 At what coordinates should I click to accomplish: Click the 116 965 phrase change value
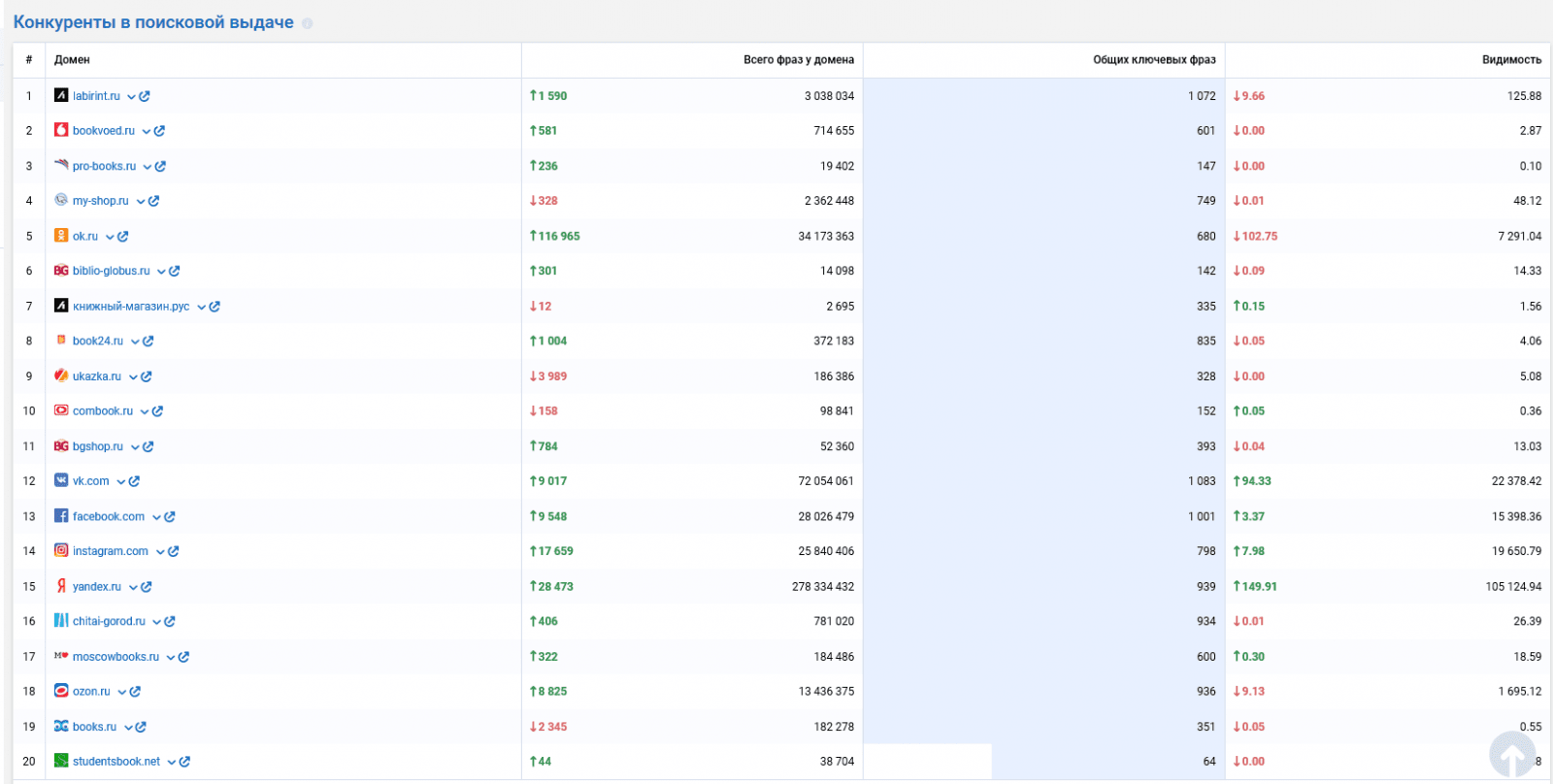554,236
